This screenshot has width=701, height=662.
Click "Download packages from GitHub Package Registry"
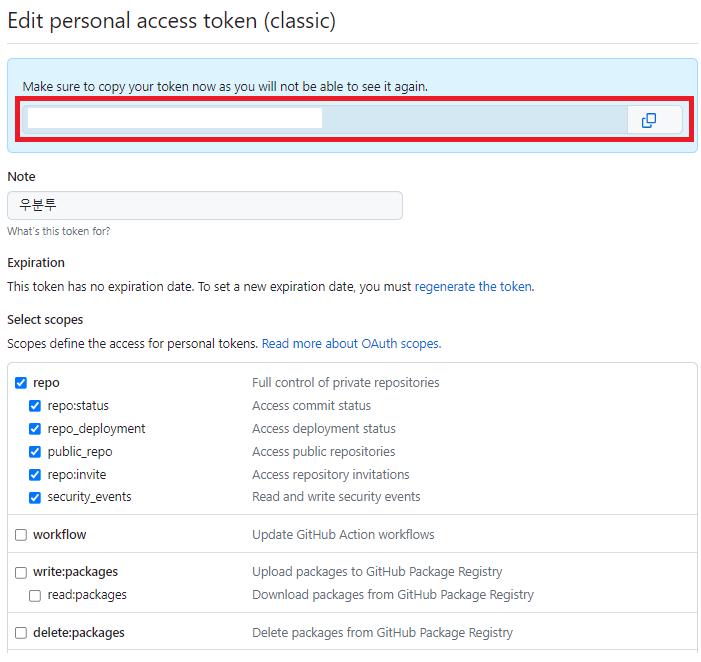coord(393,595)
